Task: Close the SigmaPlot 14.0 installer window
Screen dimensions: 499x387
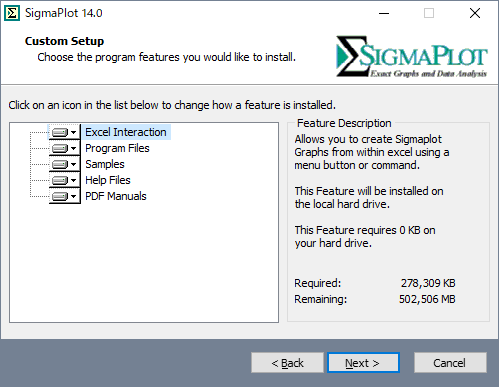Action: tap(475, 13)
